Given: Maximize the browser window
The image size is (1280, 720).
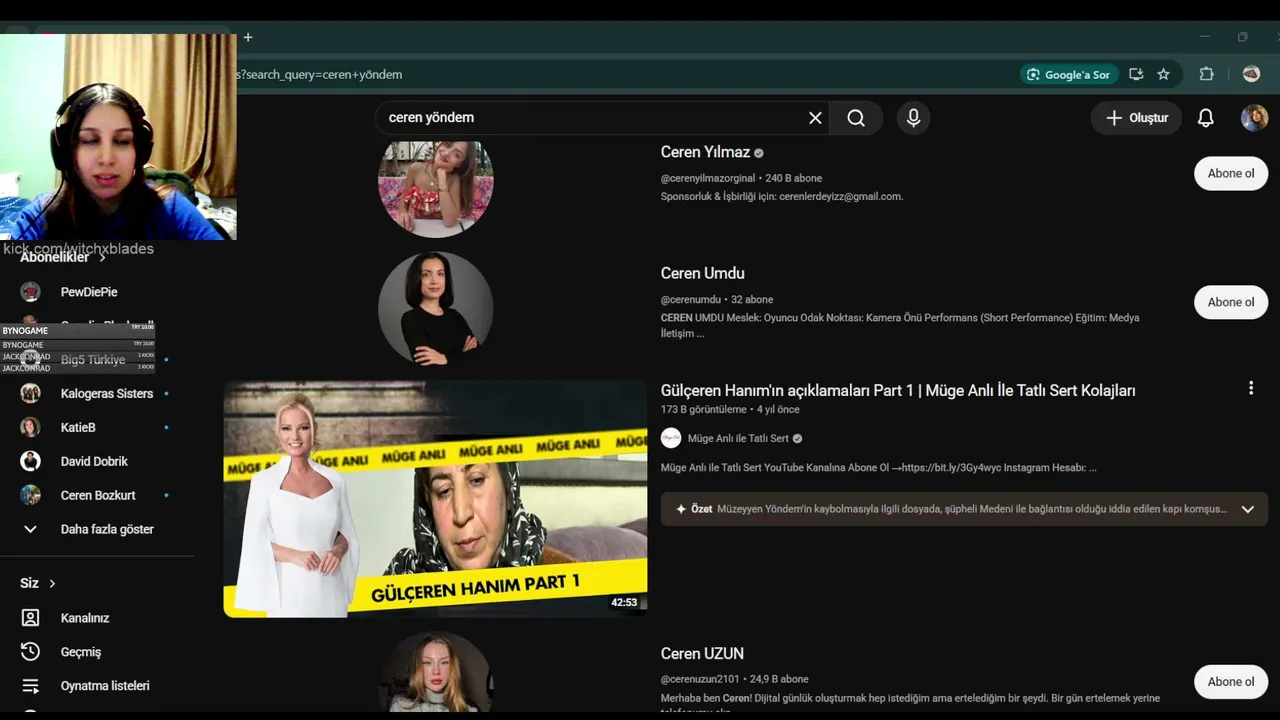Looking at the screenshot, I should (1242, 38).
